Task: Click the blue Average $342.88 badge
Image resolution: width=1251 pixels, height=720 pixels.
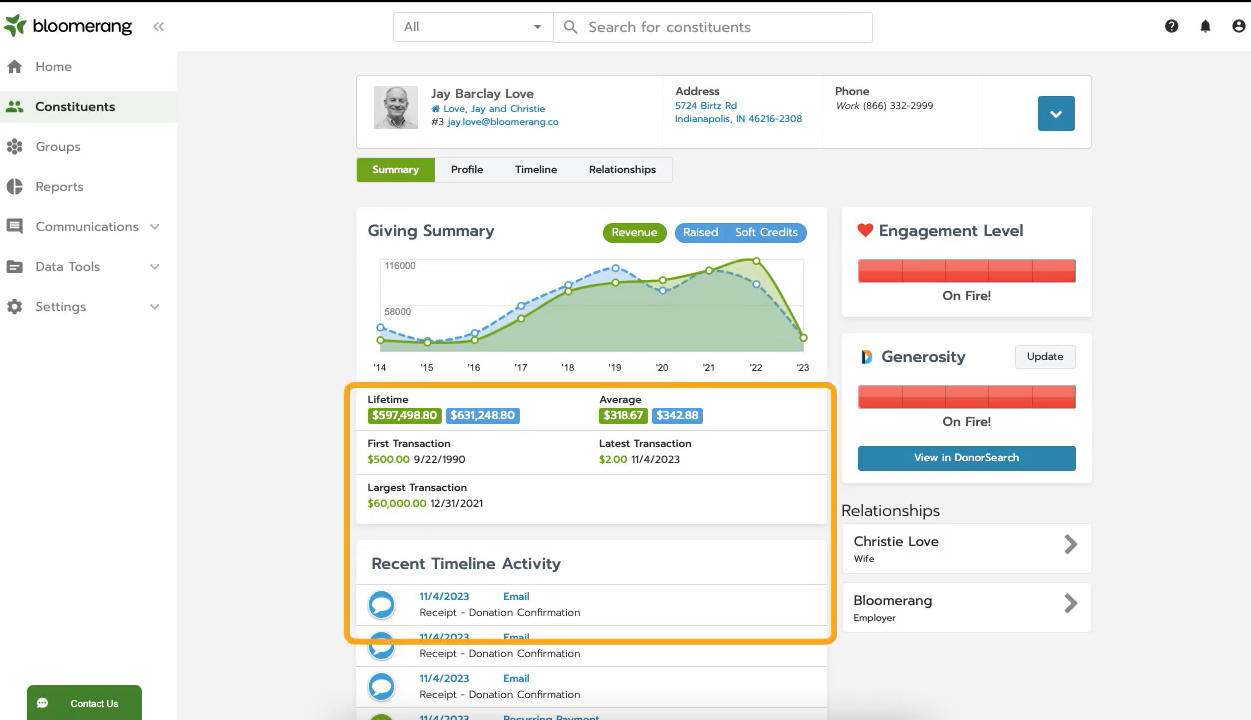Action: click(x=678, y=416)
